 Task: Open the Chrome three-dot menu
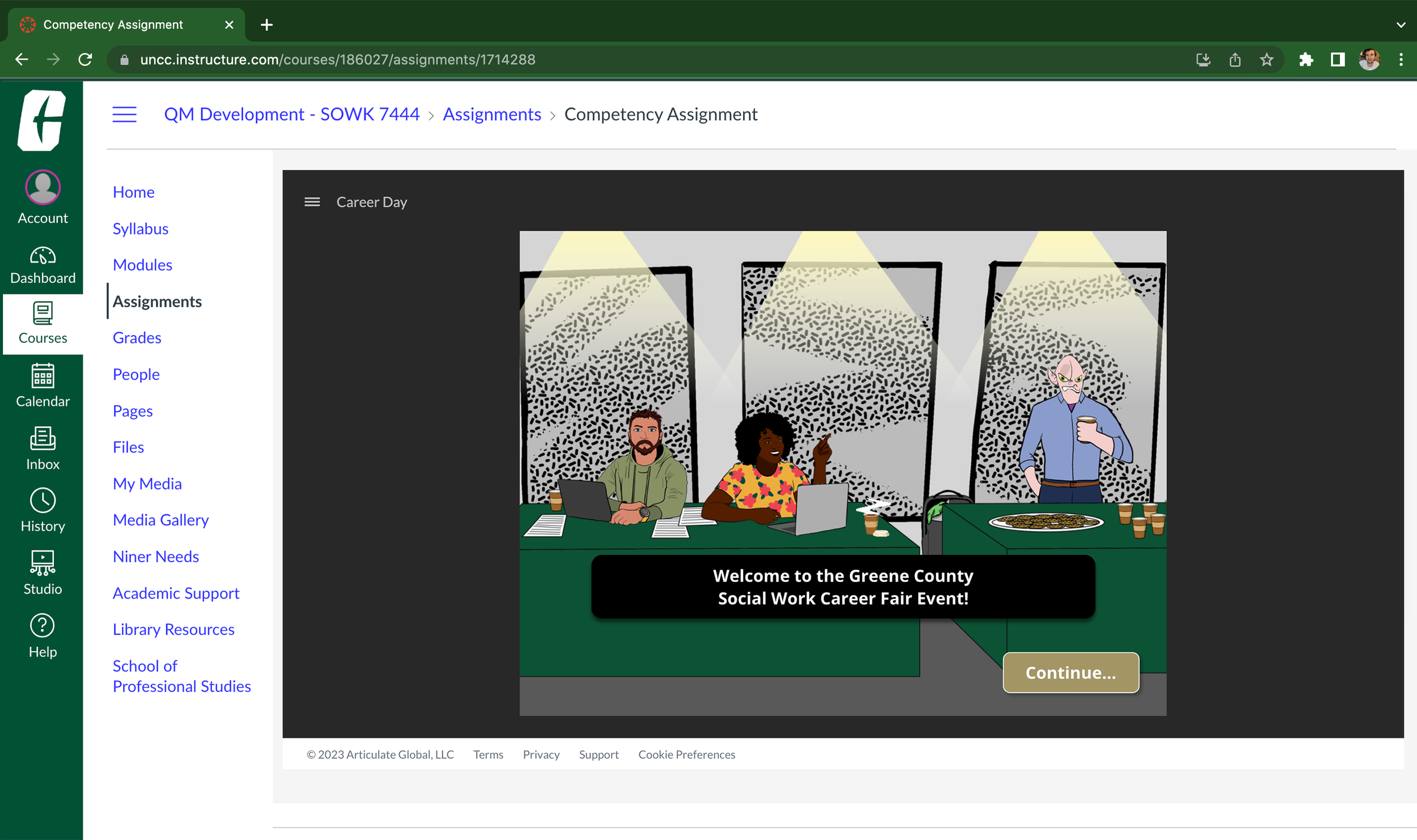(1401, 60)
